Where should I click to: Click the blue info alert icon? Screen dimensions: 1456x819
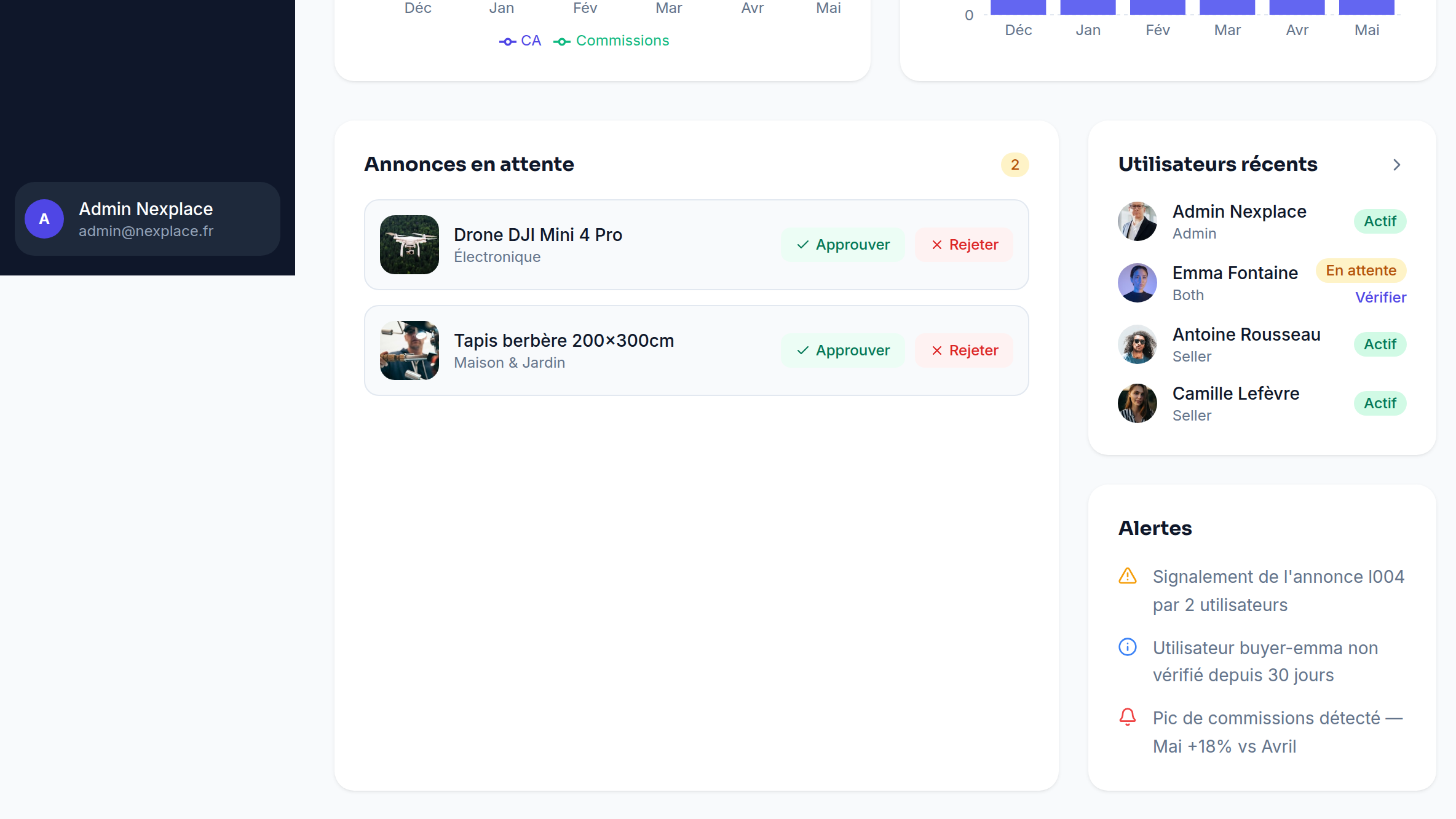coord(1128,647)
